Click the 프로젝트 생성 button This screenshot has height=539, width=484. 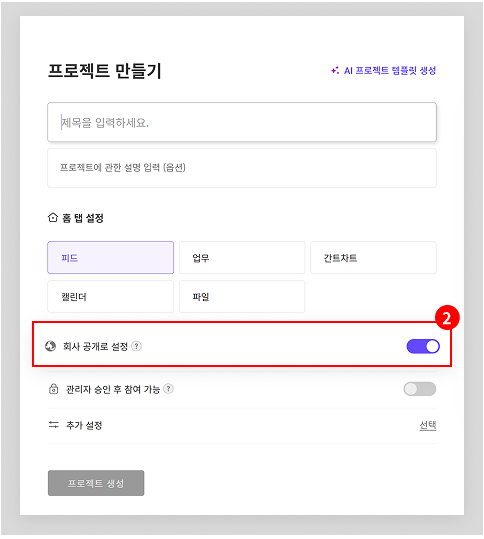click(x=96, y=483)
